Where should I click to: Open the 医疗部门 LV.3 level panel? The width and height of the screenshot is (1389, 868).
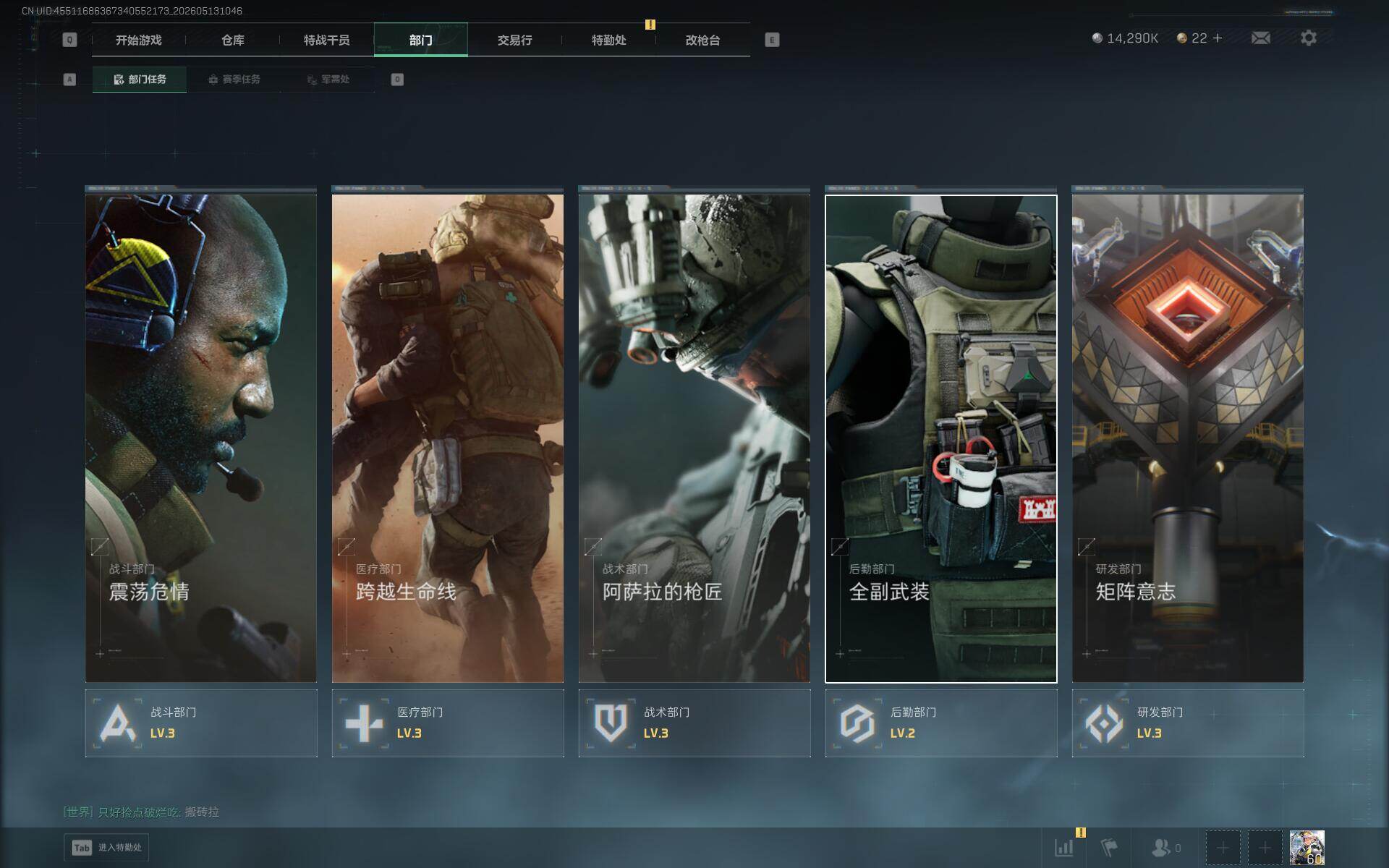[x=448, y=723]
